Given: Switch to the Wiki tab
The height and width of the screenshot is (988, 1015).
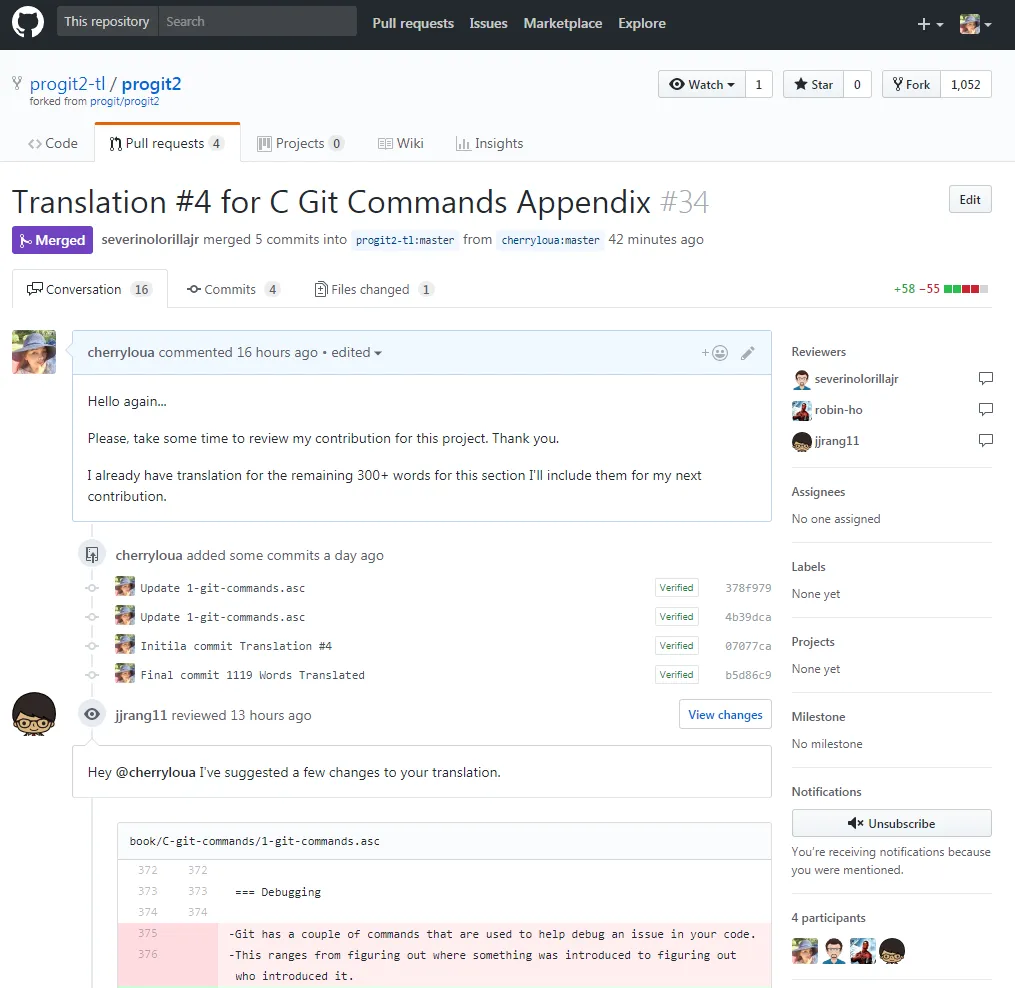Looking at the screenshot, I should [401, 143].
